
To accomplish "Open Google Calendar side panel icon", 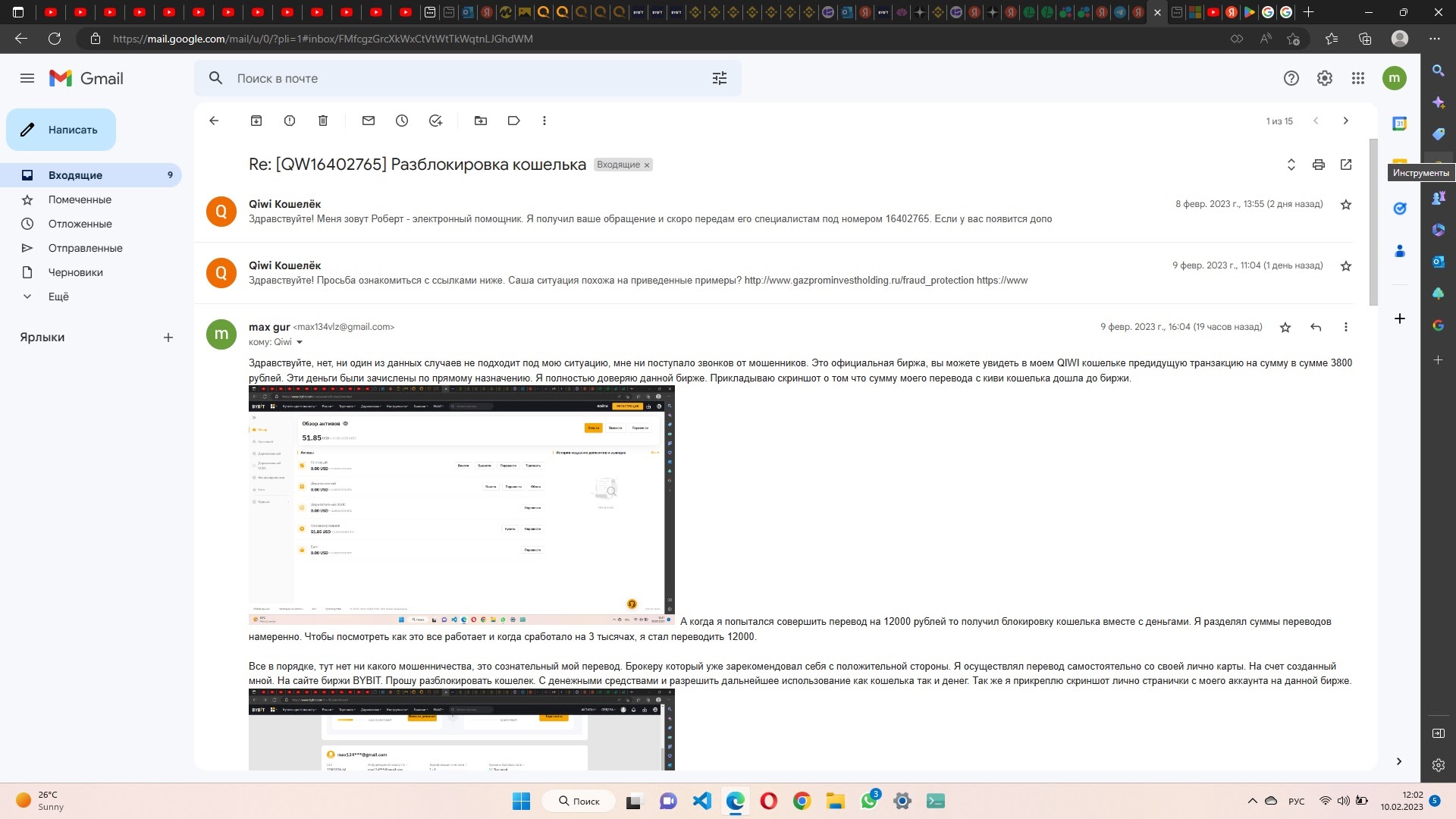I will 1400,124.
